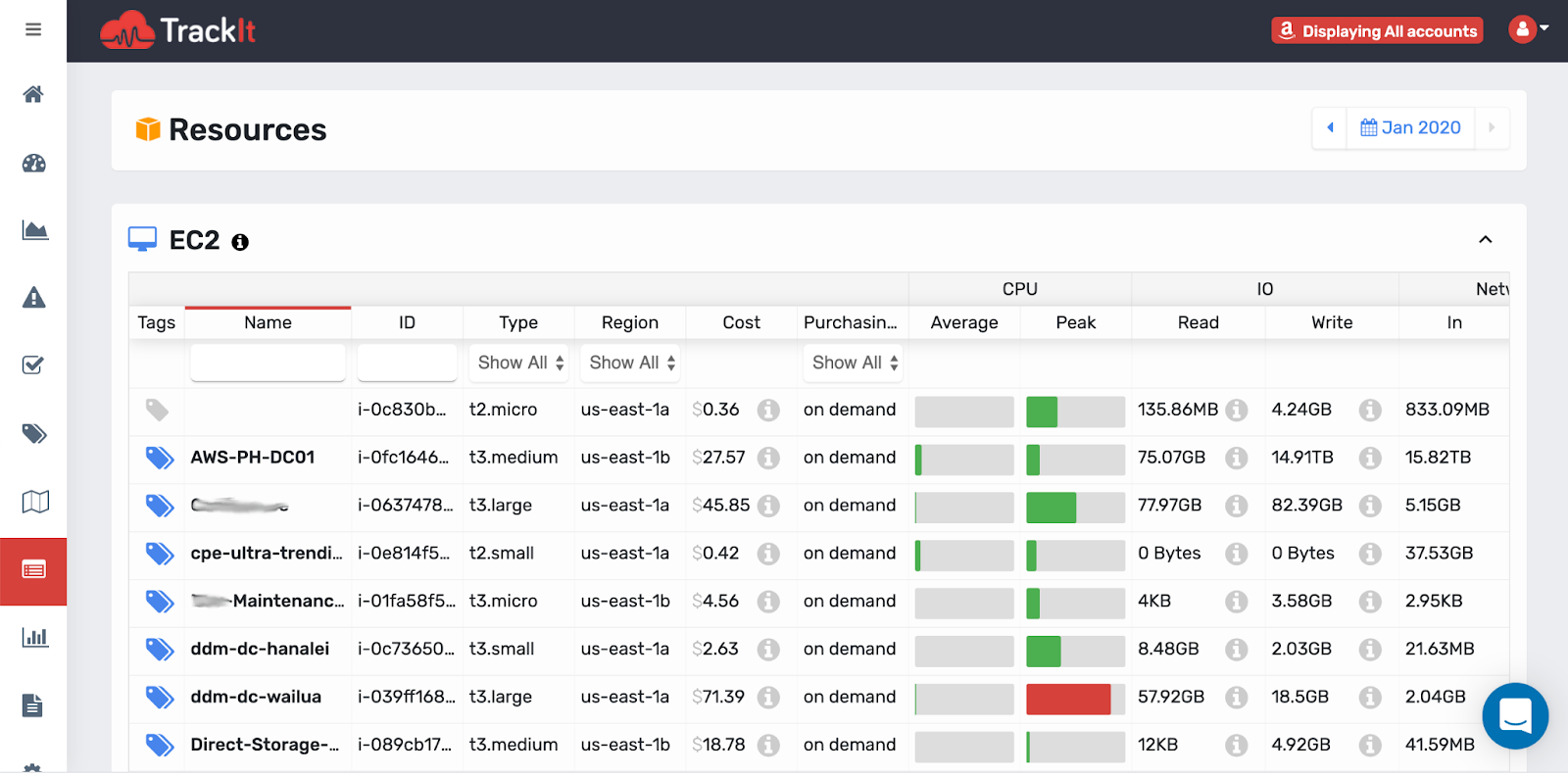Open the tags icon in the sidebar
The height and width of the screenshot is (775, 1568).
point(34,433)
